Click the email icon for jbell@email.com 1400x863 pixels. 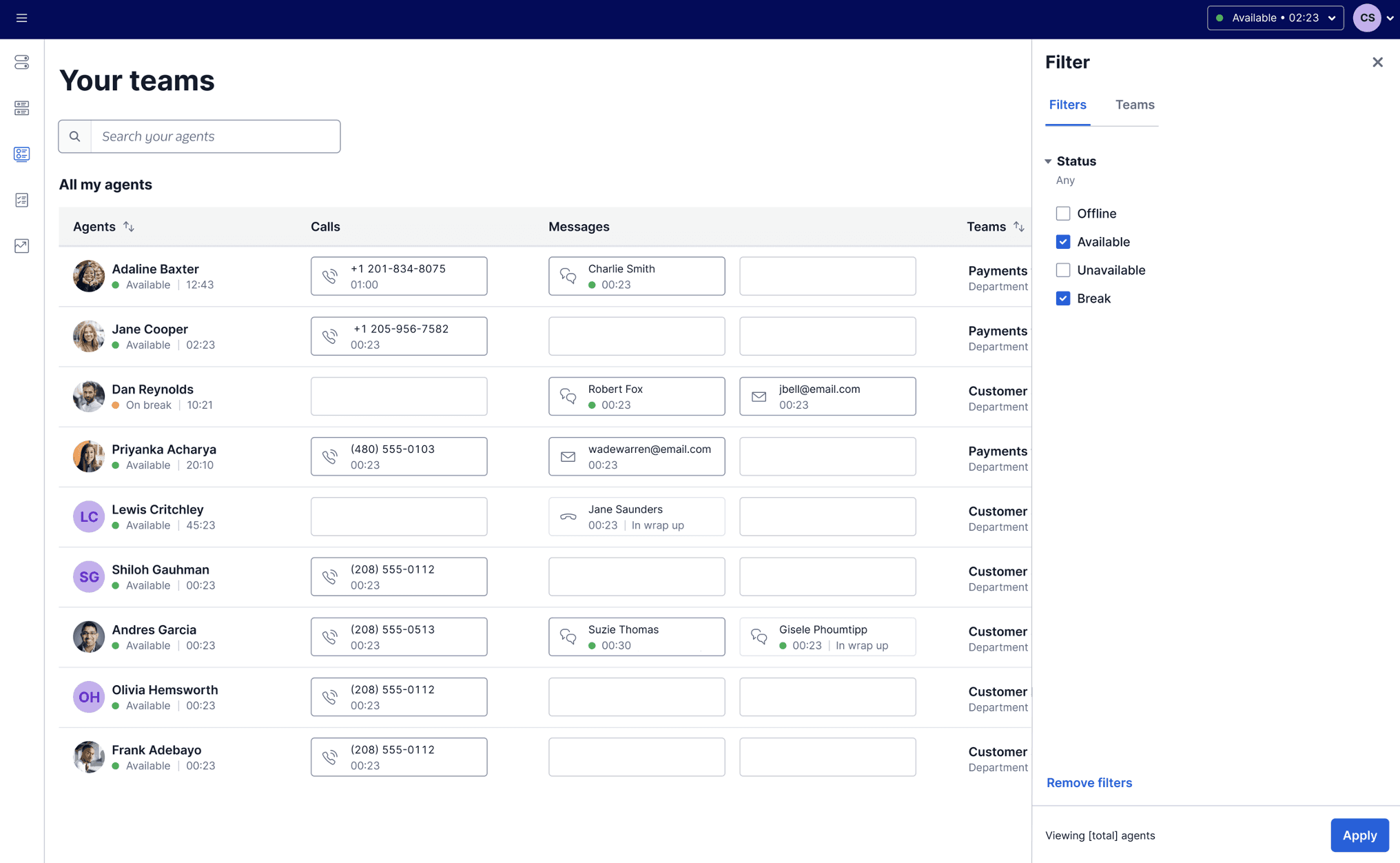coord(759,396)
